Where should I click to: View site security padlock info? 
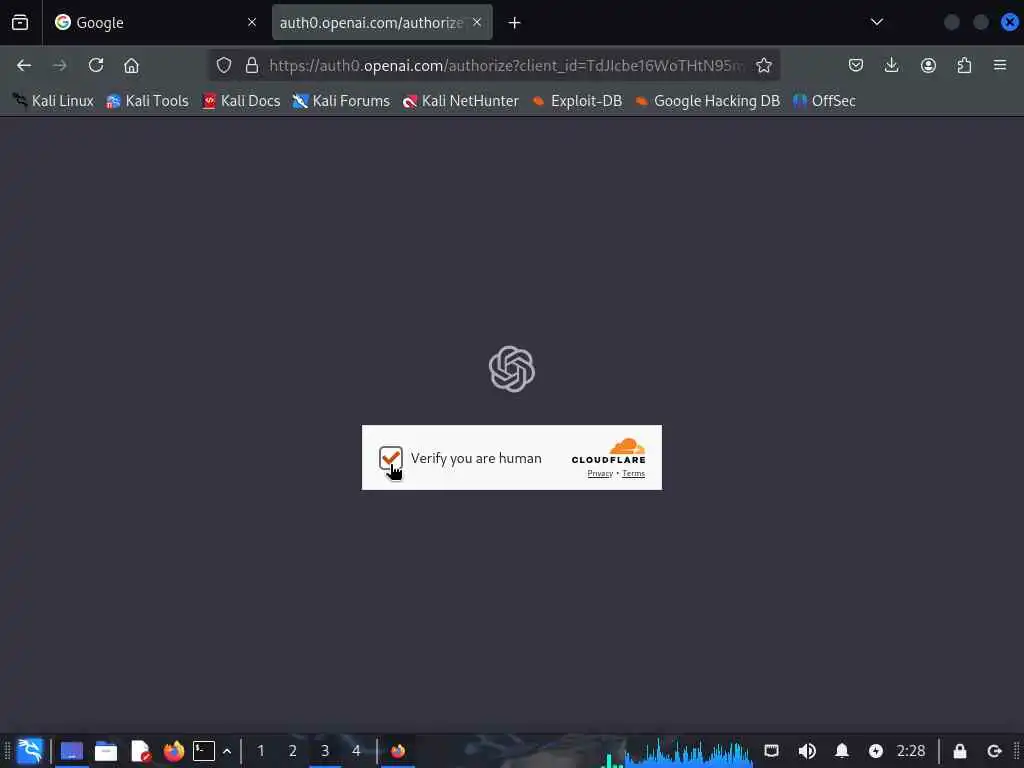251,65
